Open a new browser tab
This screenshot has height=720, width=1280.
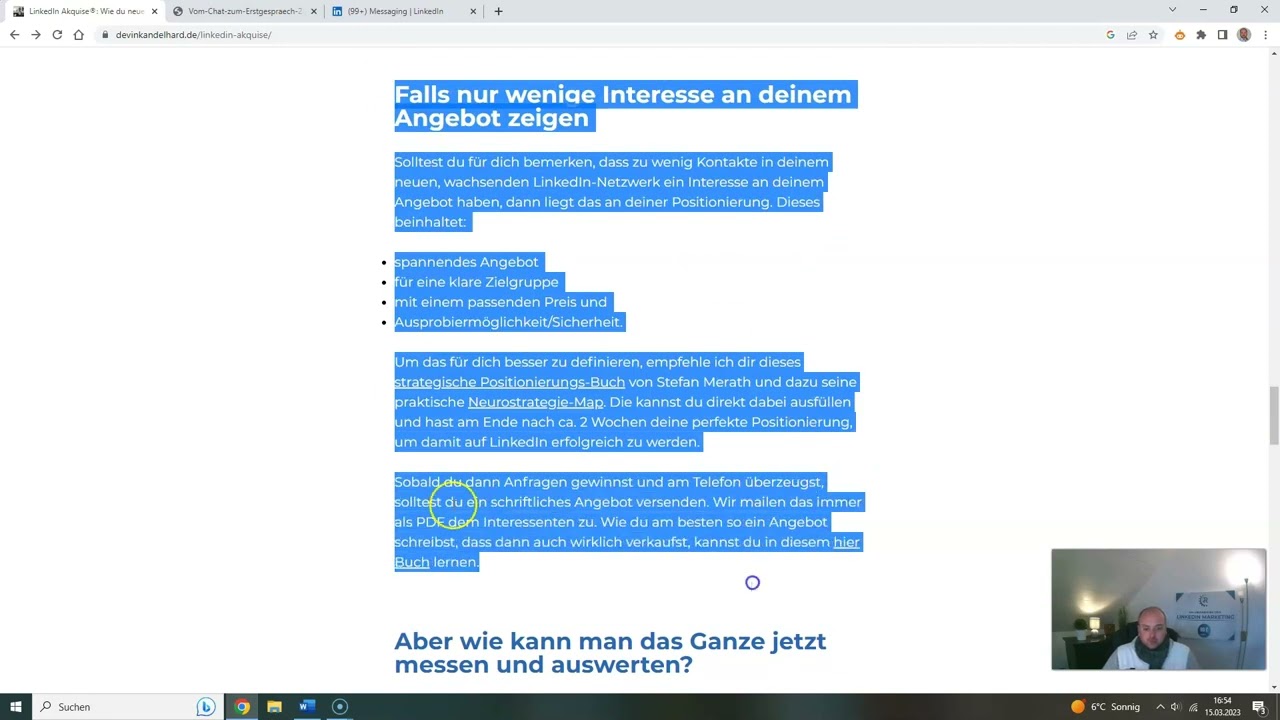[498, 11]
